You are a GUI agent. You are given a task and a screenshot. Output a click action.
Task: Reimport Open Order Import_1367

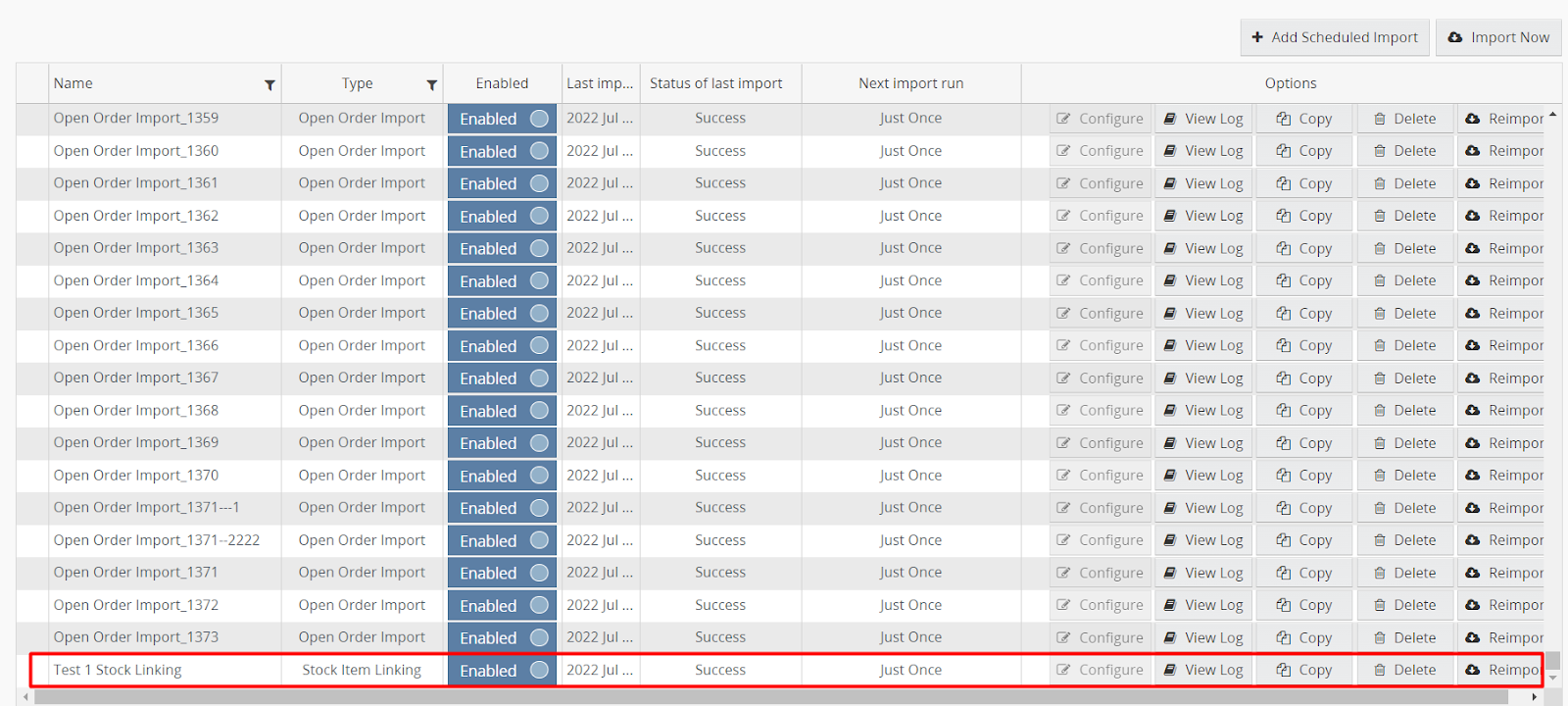click(1501, 378)
